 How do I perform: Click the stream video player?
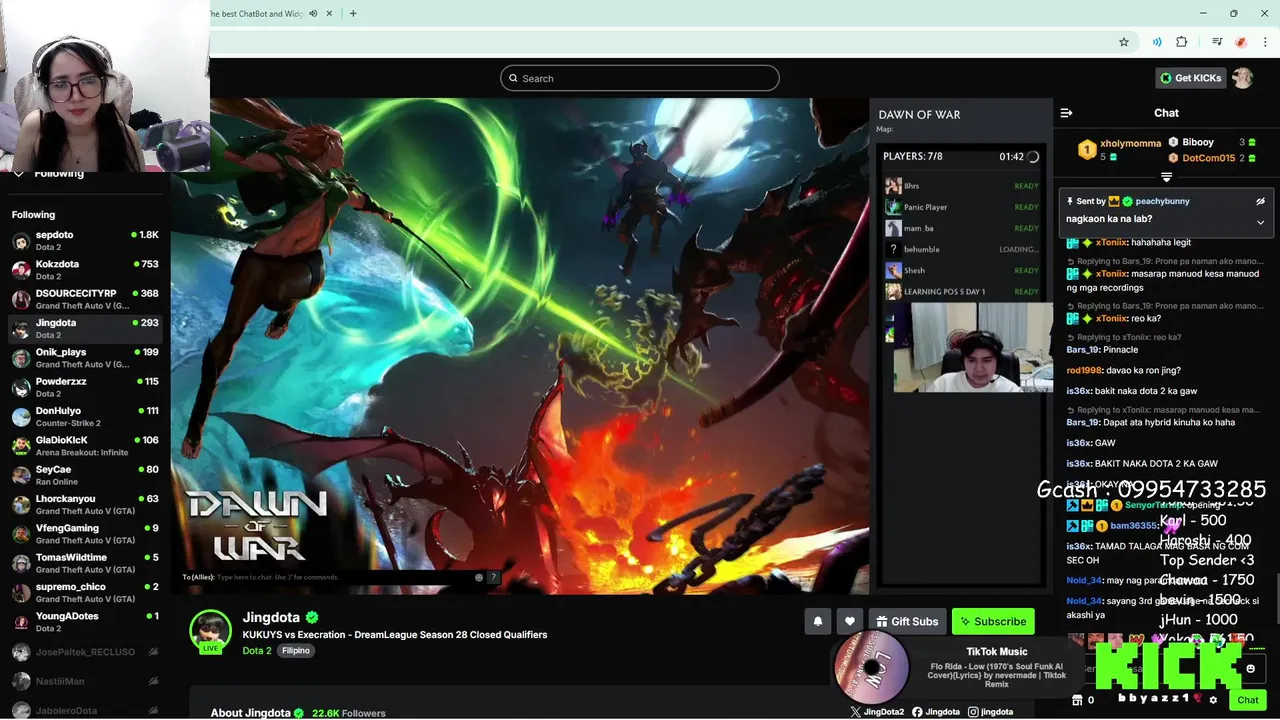pos(611,346)
